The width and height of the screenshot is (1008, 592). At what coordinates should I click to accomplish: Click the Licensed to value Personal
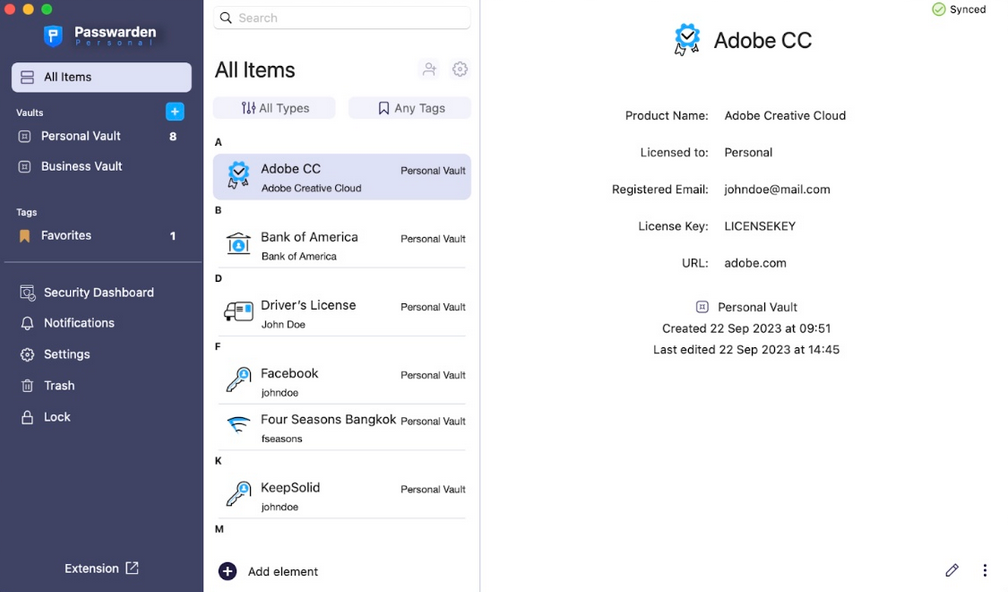[x=748, y=153]
